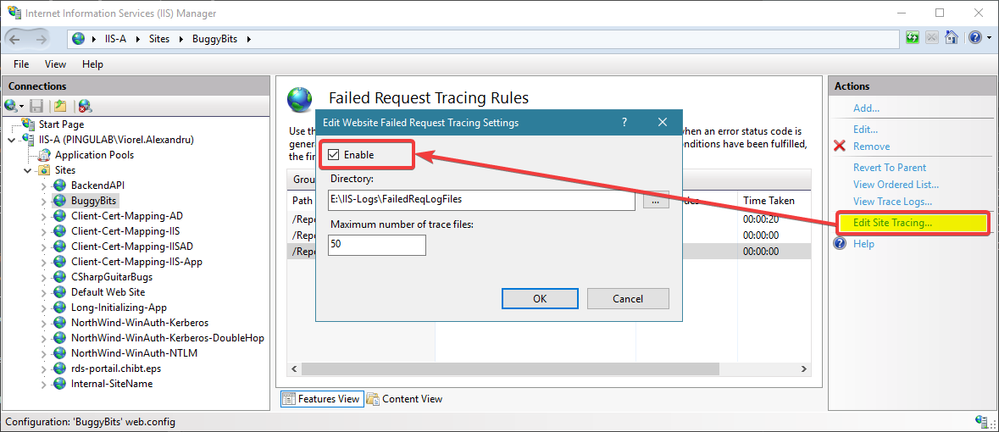
Task: Go back with navigation back arrow
Action: click(x=15, y=39)
